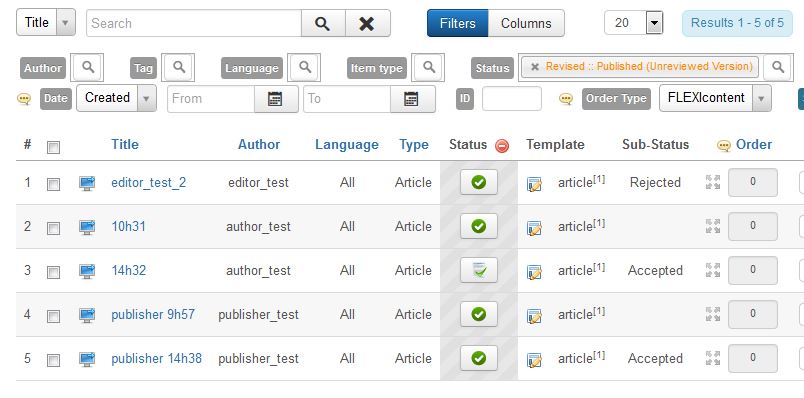Open the Columns chooser
The width and height of the screenshot is (804, 398).
click(526, 23)
